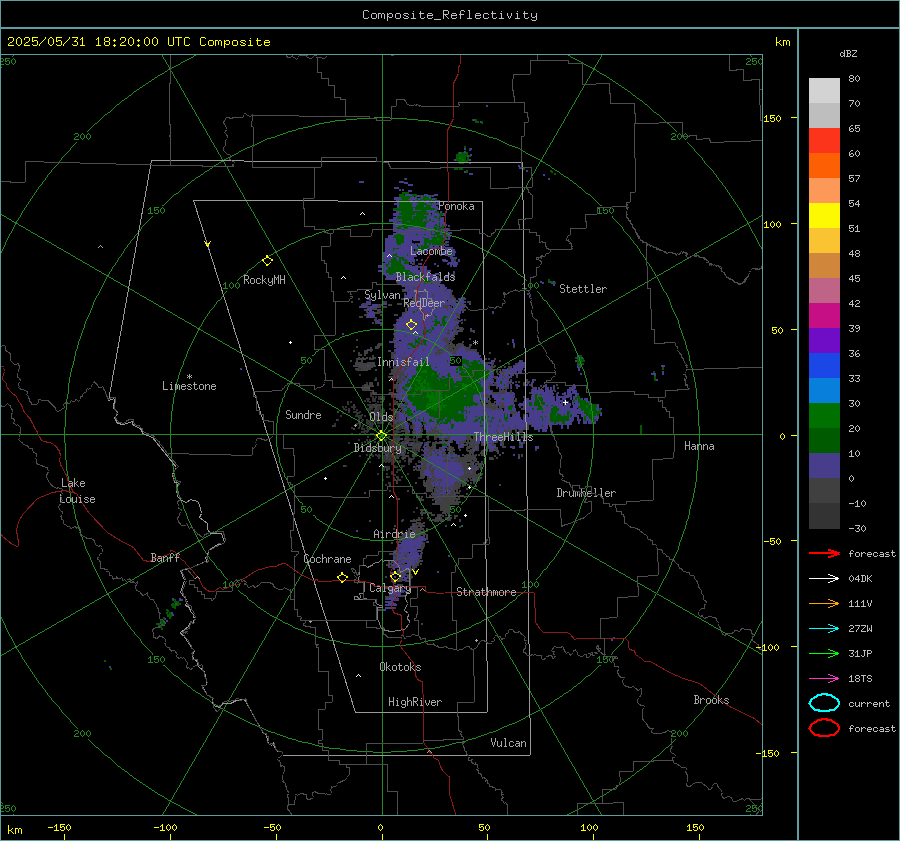Click the red forecast ellipse icon

(824, 728)
